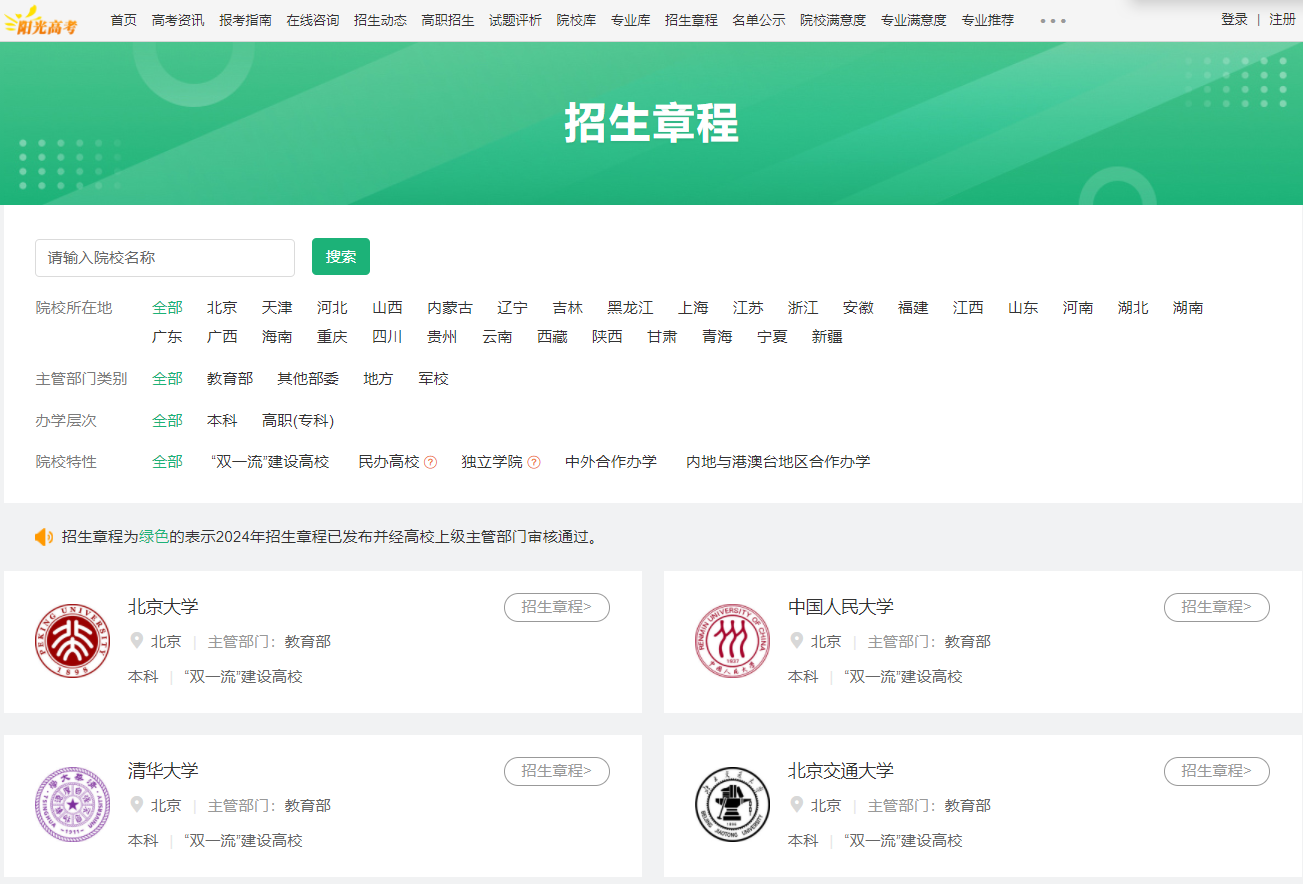
Task: Filter location by 四川
Action: (x=387, y=337)
